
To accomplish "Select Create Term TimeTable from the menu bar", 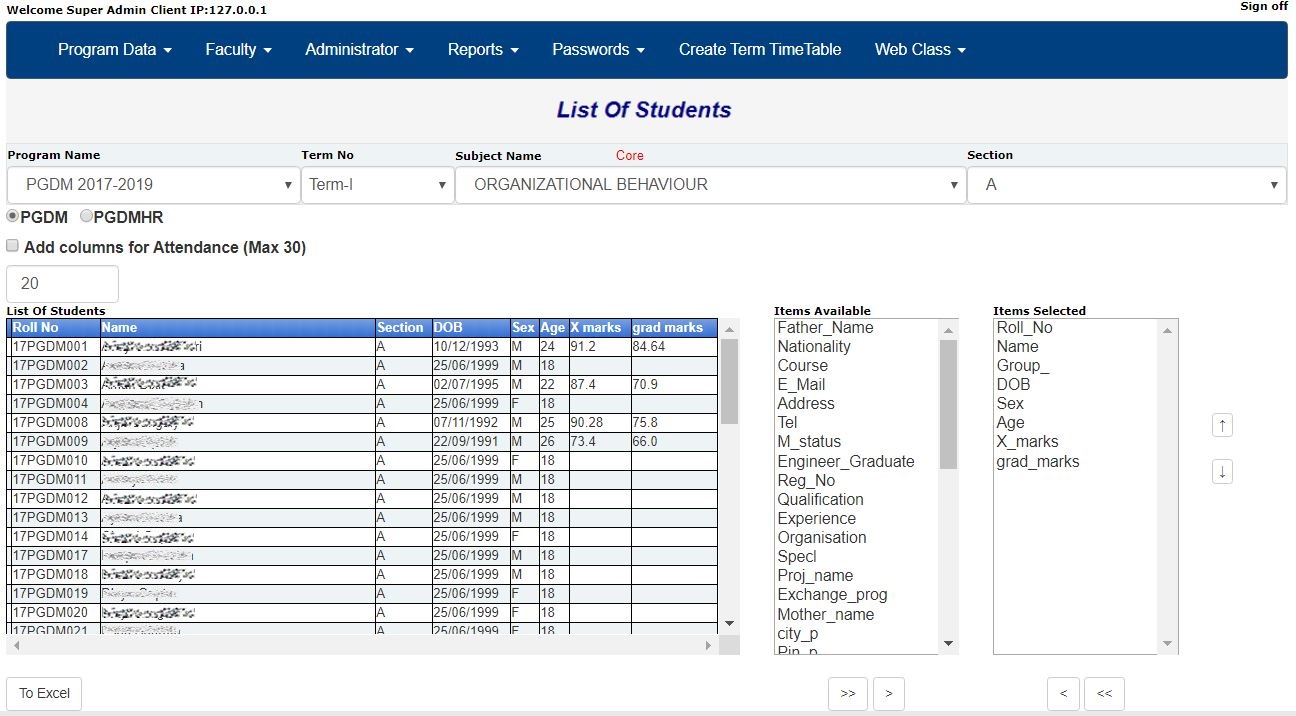I will click(760, 49).
